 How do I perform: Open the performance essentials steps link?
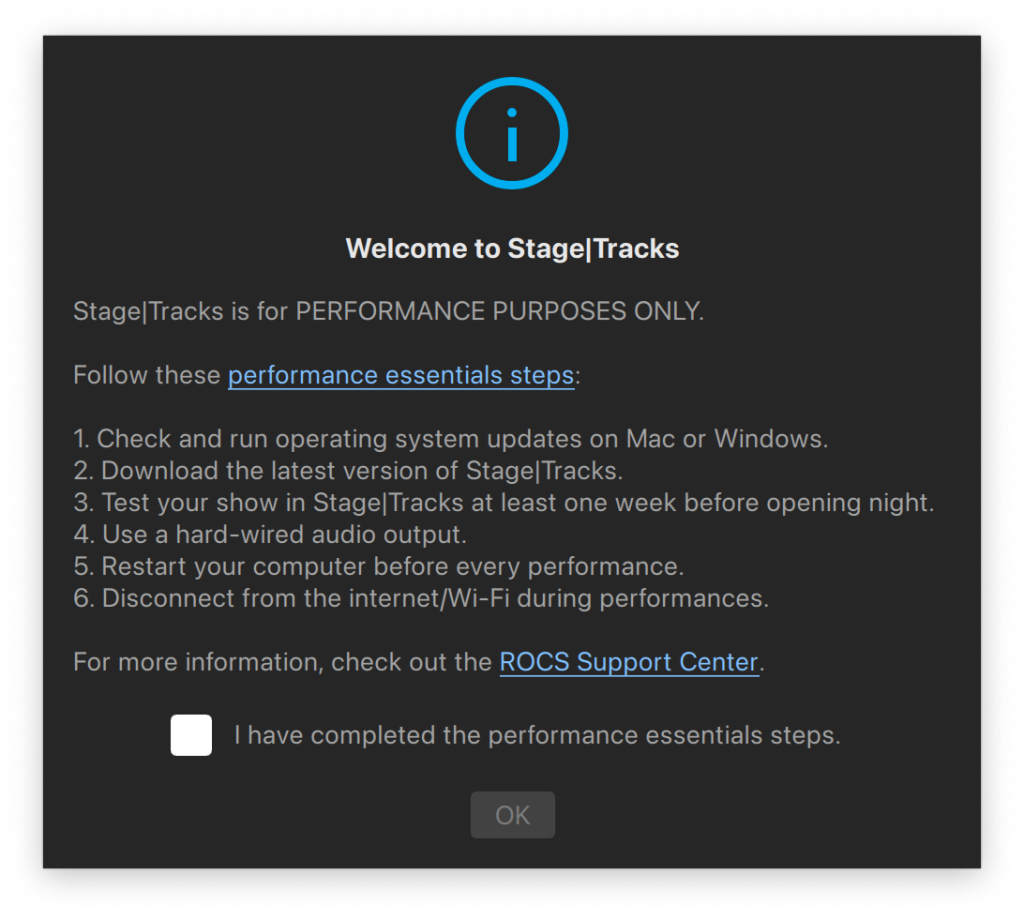(x=401, y=376)
